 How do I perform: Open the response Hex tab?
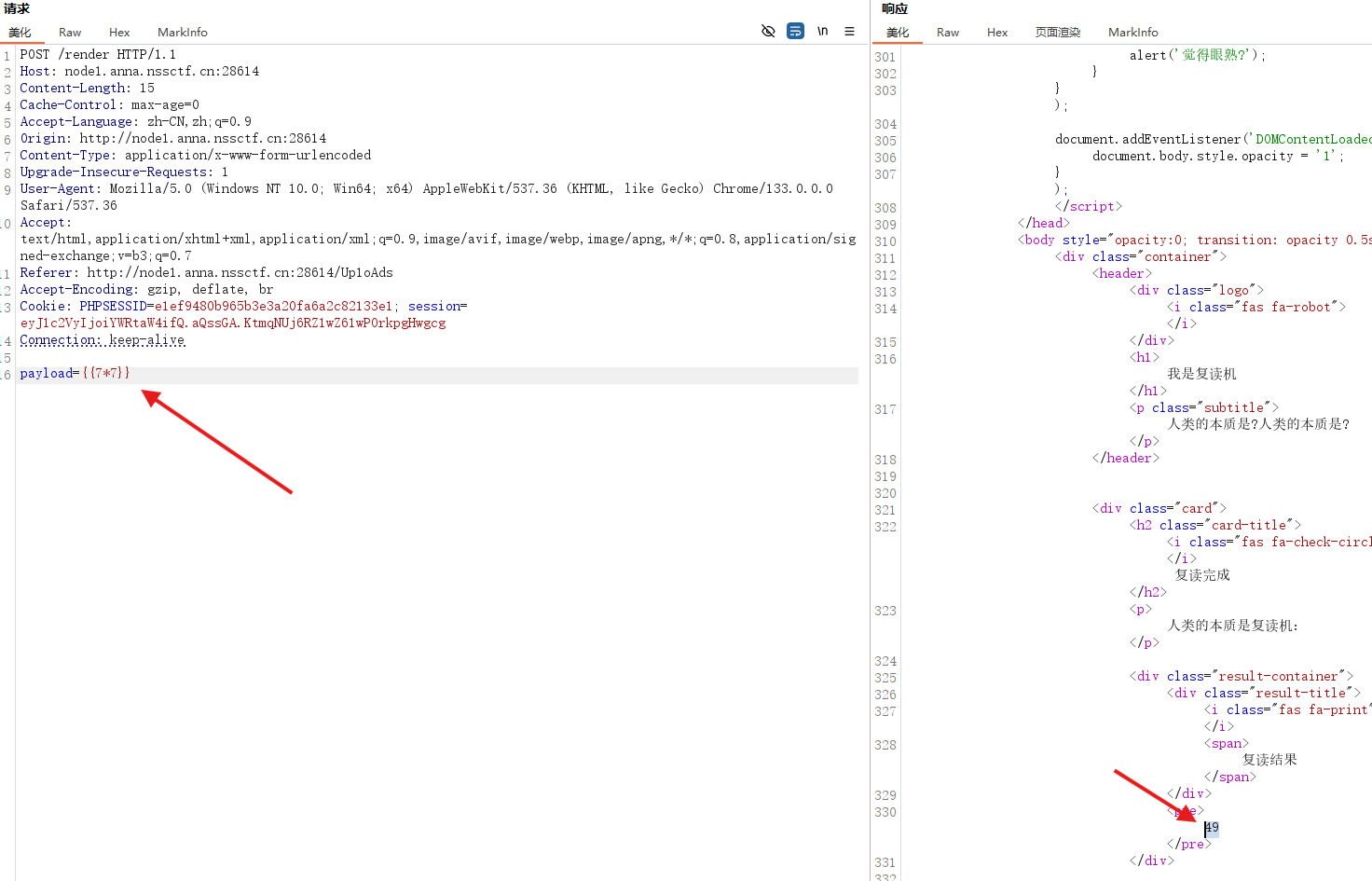pyautogui.click(x=997, y=32)
